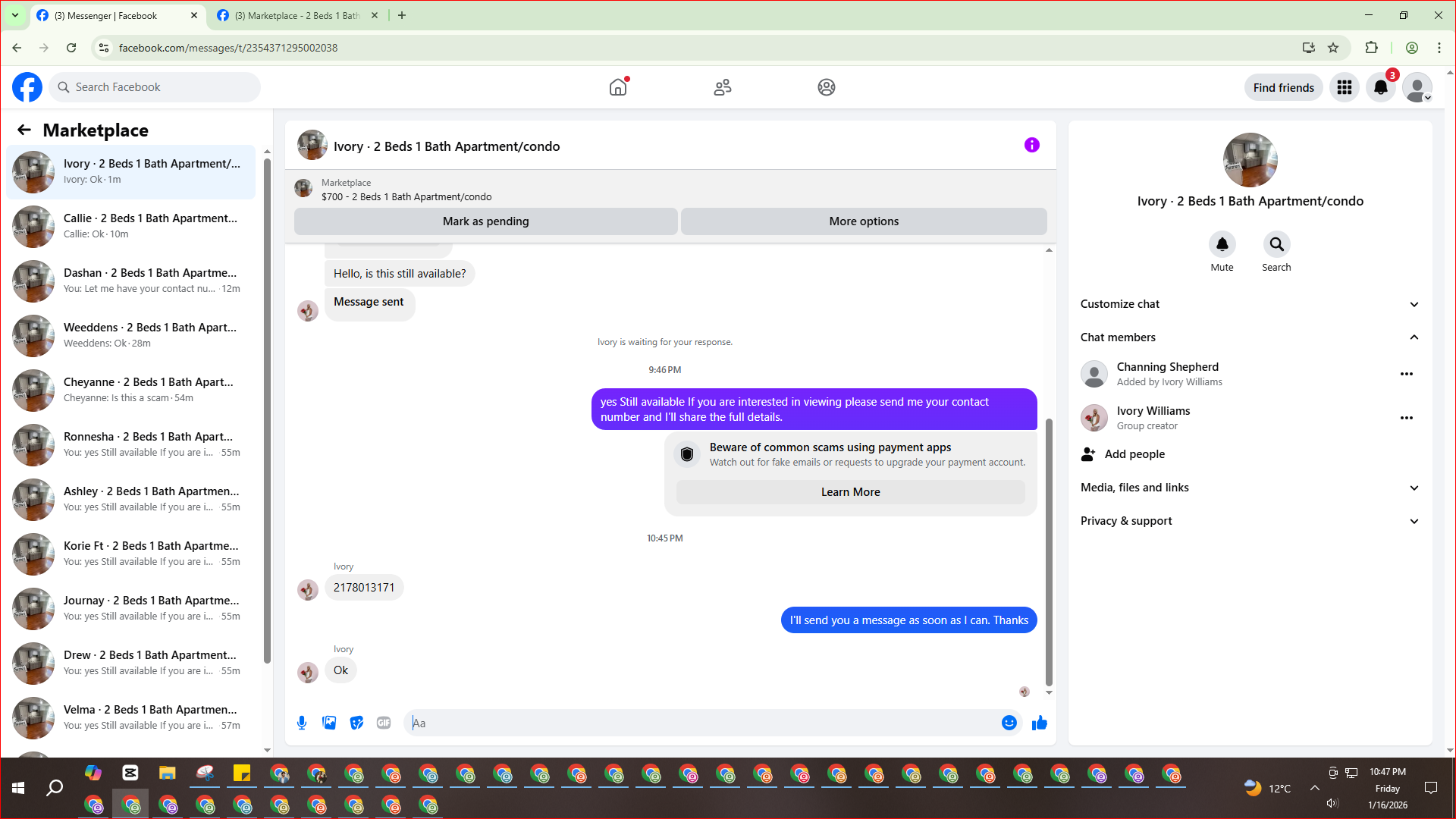Open the GIF picker

click(x=384, y=723)
